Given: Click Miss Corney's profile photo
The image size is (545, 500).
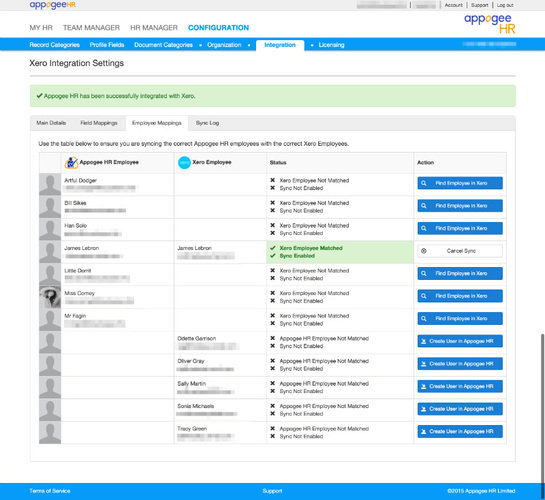Looking at the screenshot, I should [50, 297].
